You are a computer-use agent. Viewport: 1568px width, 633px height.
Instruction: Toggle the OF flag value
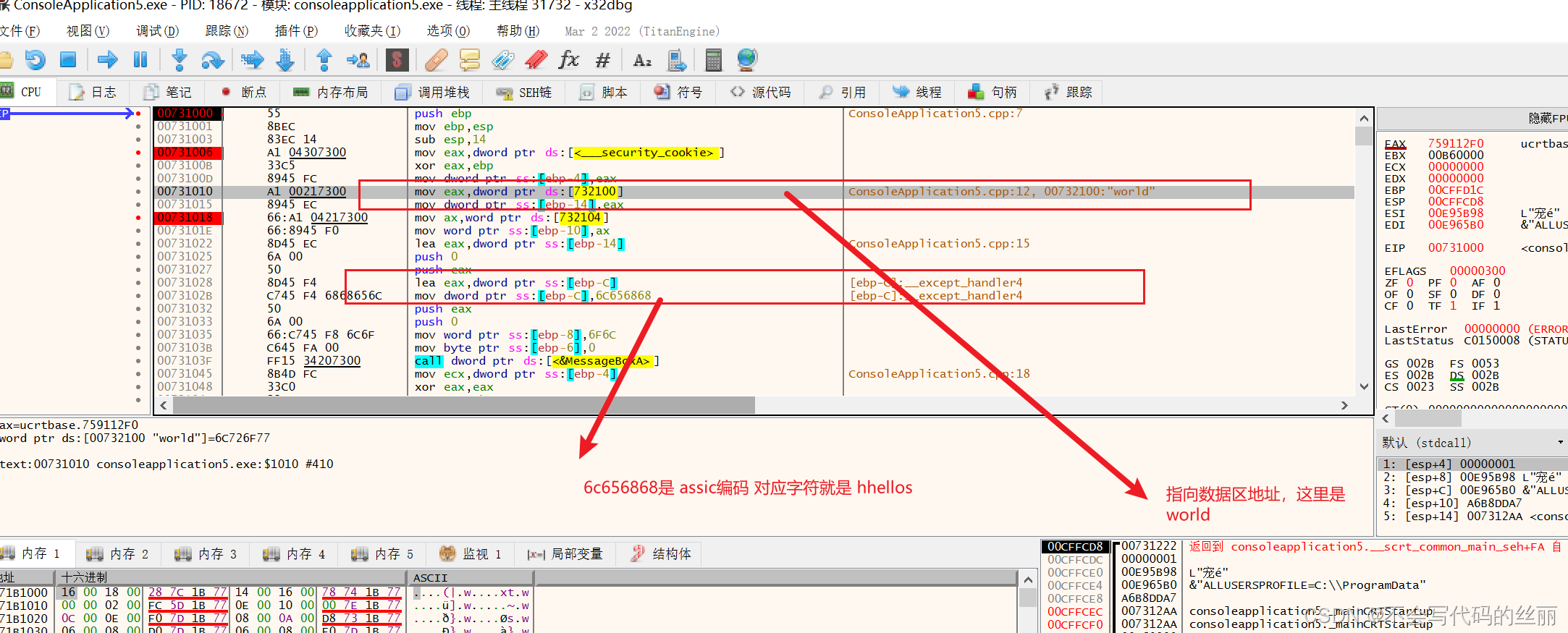coord(1409,294)
